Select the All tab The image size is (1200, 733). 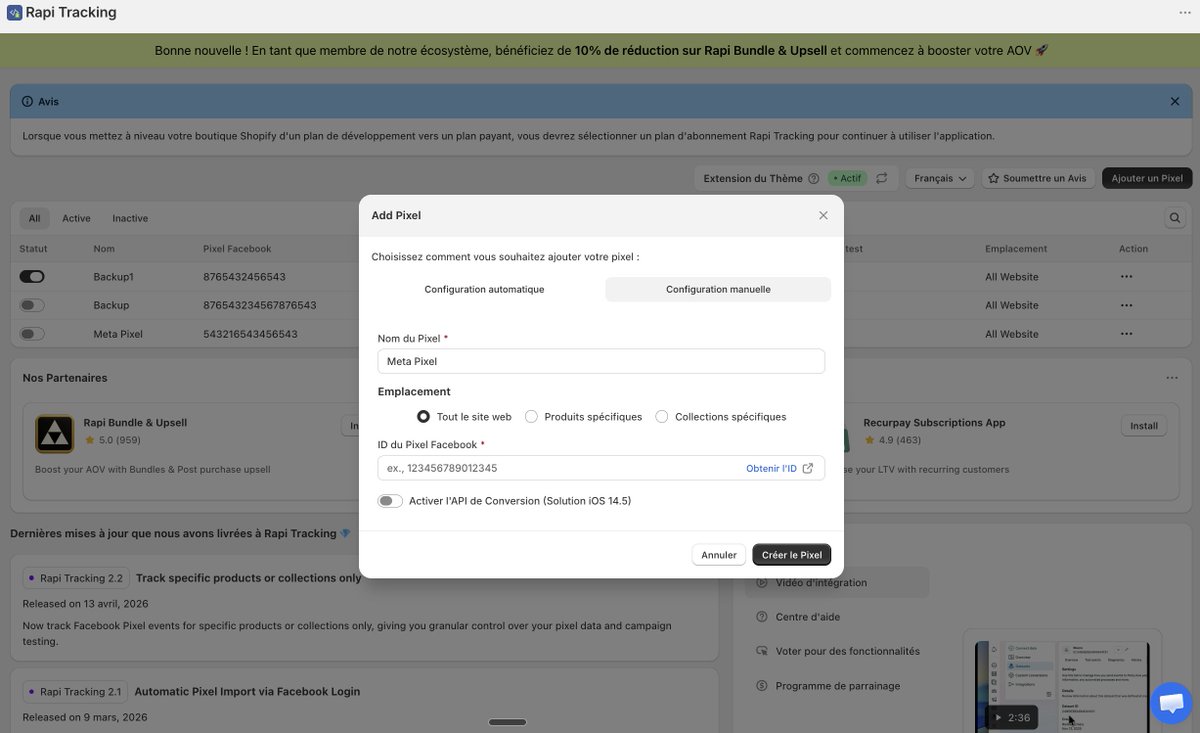(35, 218)
